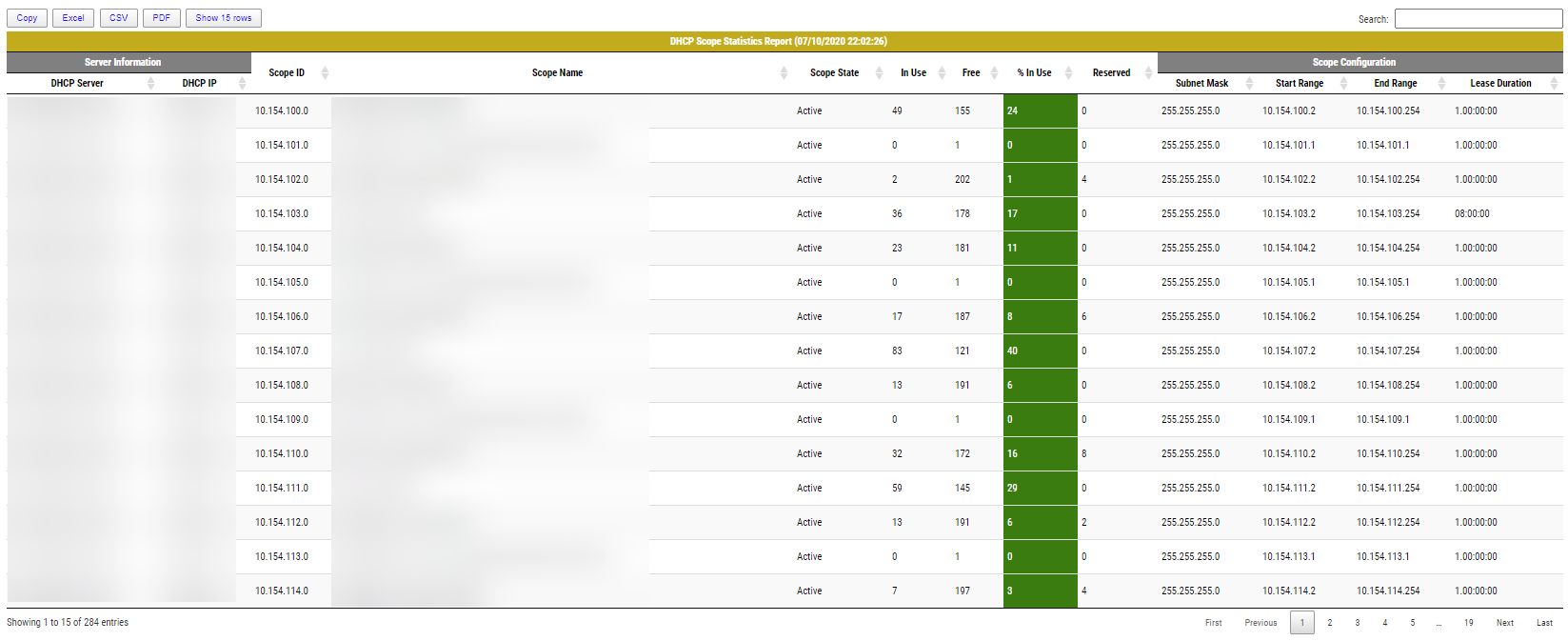Sort by In Use column arrows
Viewport: 1568px width, 641px height.
(942, 73)
